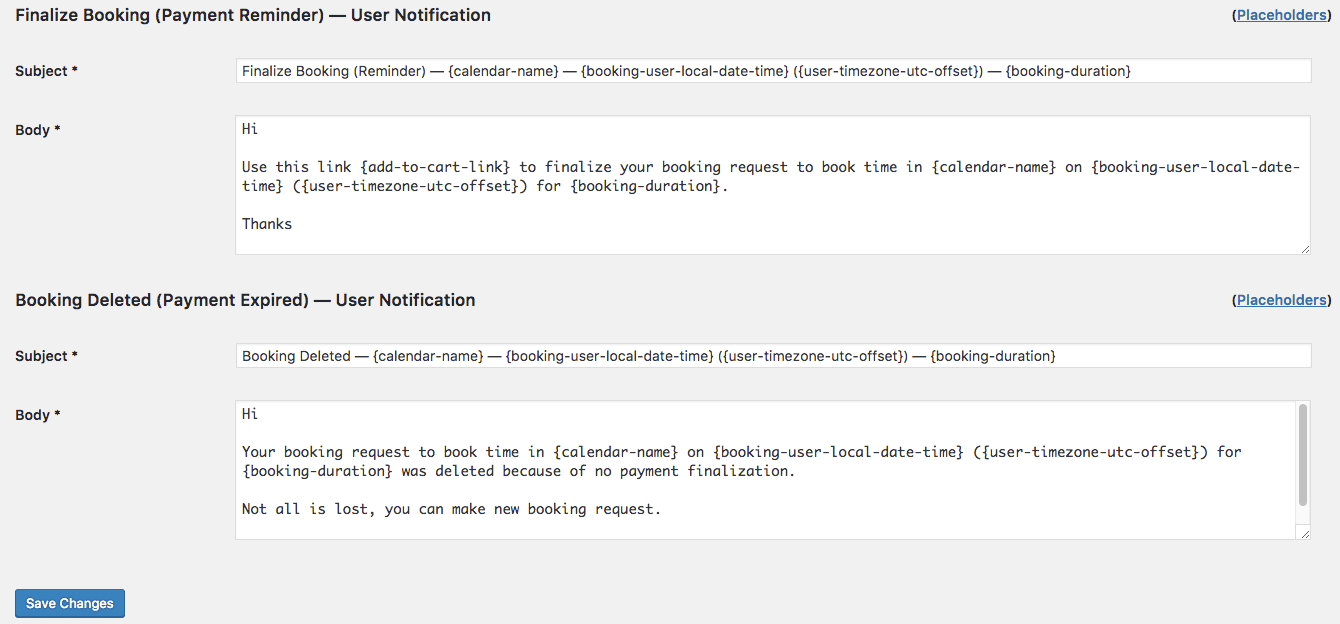
Task: Click the Subject label under Booking Deleted
Action: pyautogui.click(x=42, y=356)
